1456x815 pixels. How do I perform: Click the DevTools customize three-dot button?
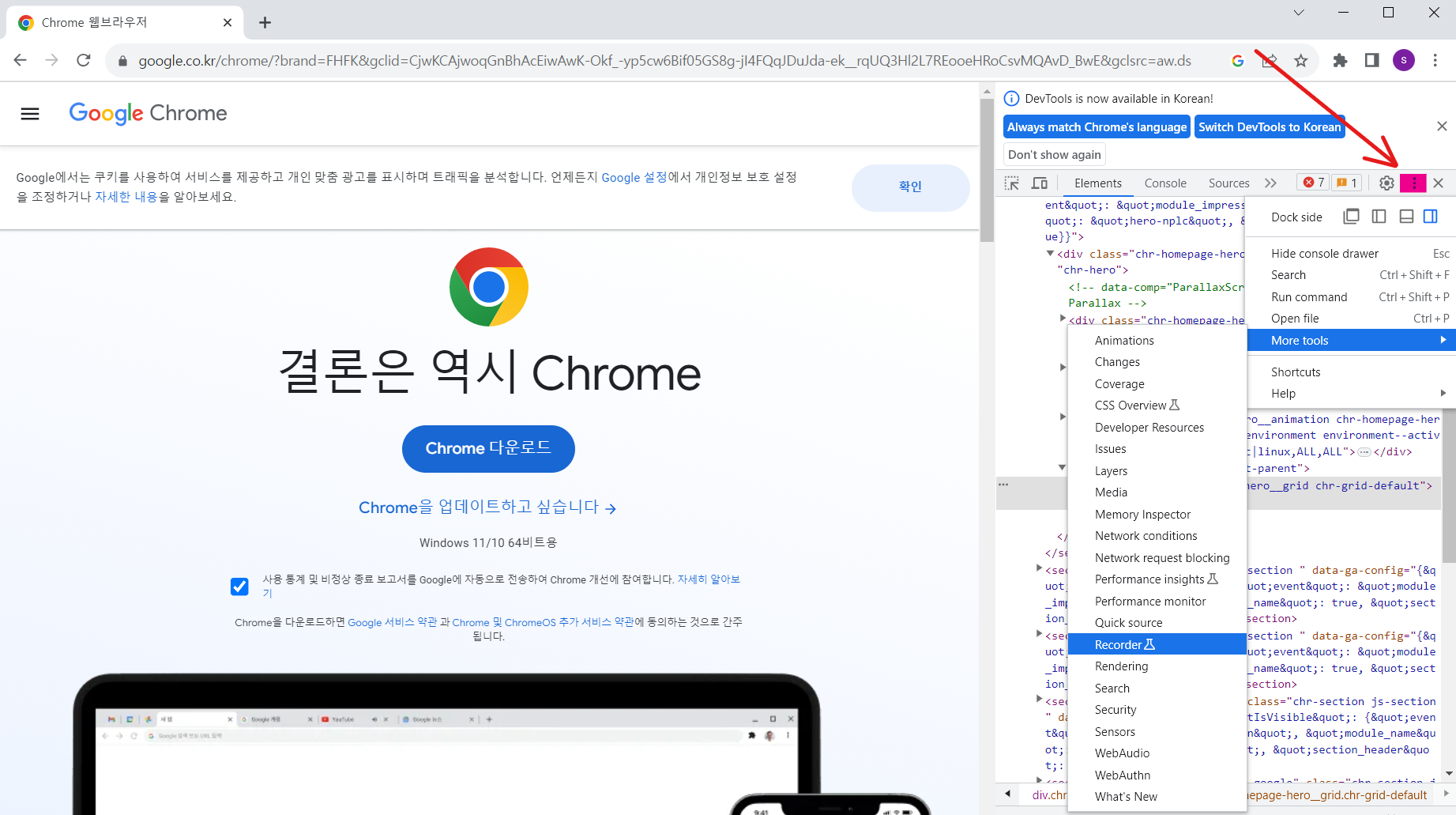1413,183
